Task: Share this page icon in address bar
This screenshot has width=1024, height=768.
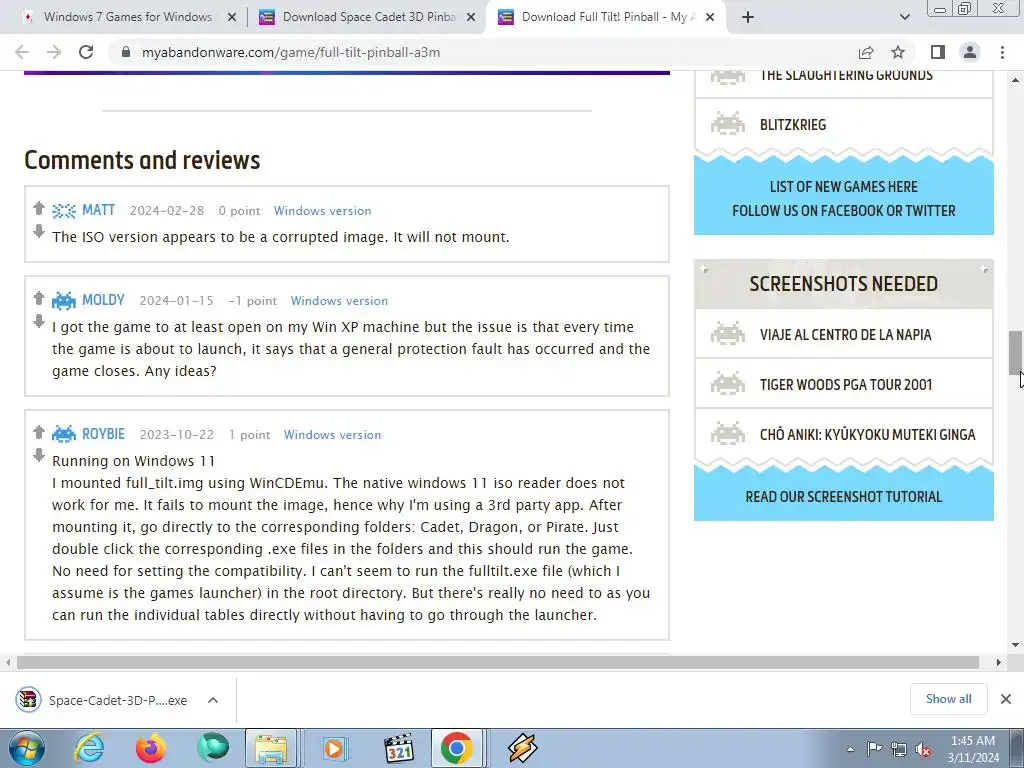Action: tap(866, 52)
